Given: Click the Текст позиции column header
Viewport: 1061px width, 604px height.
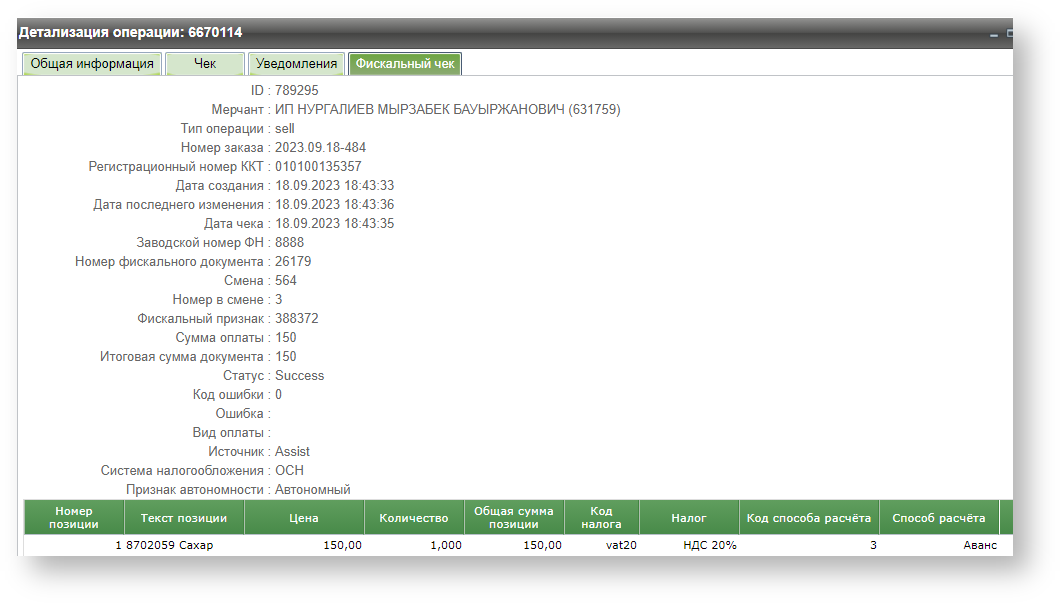Looking at the screenshot, I should [184, 518].
